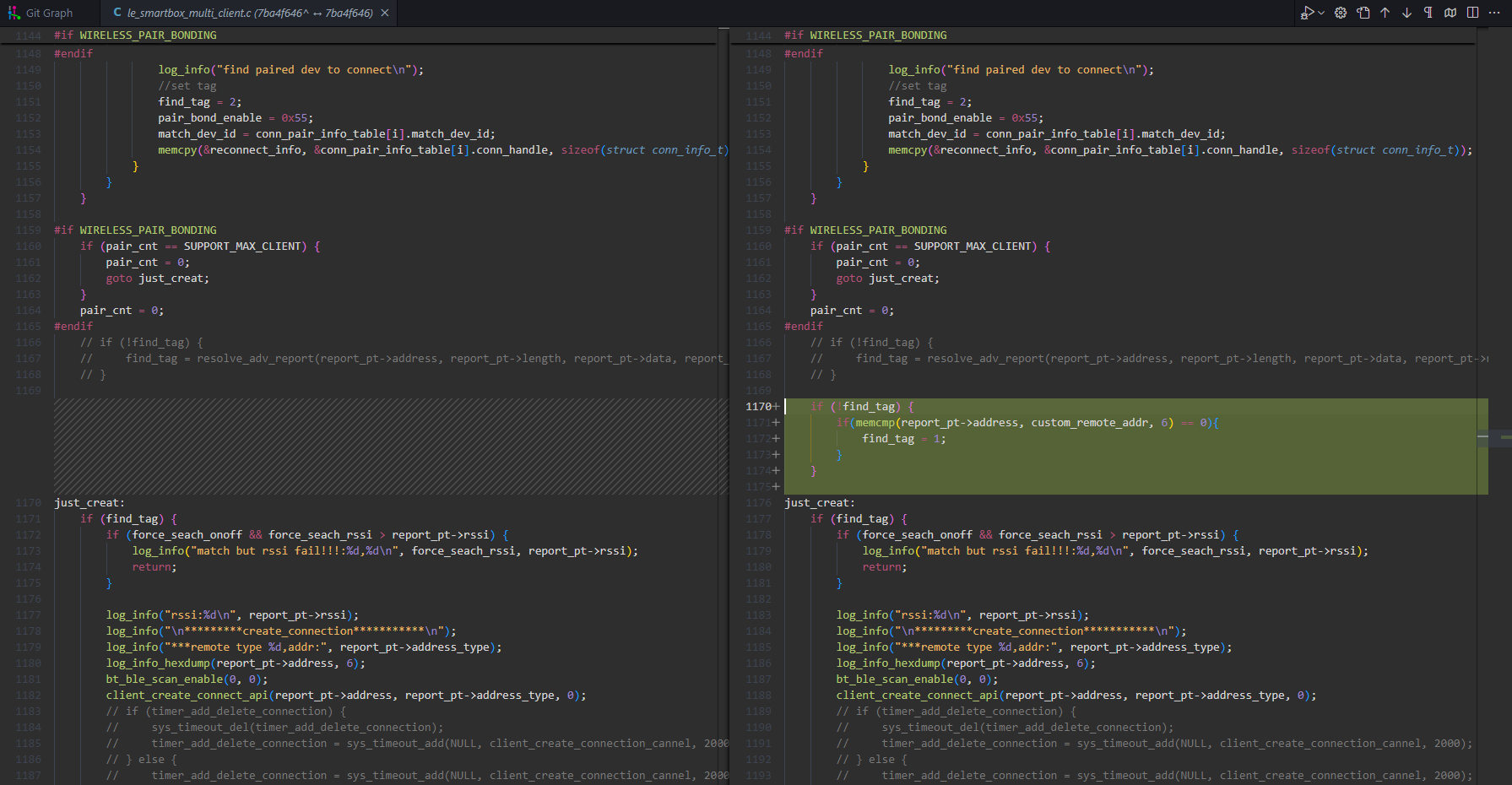
Task: Select line number 1188 in the modified pane
Action: (x=758, y=696)
